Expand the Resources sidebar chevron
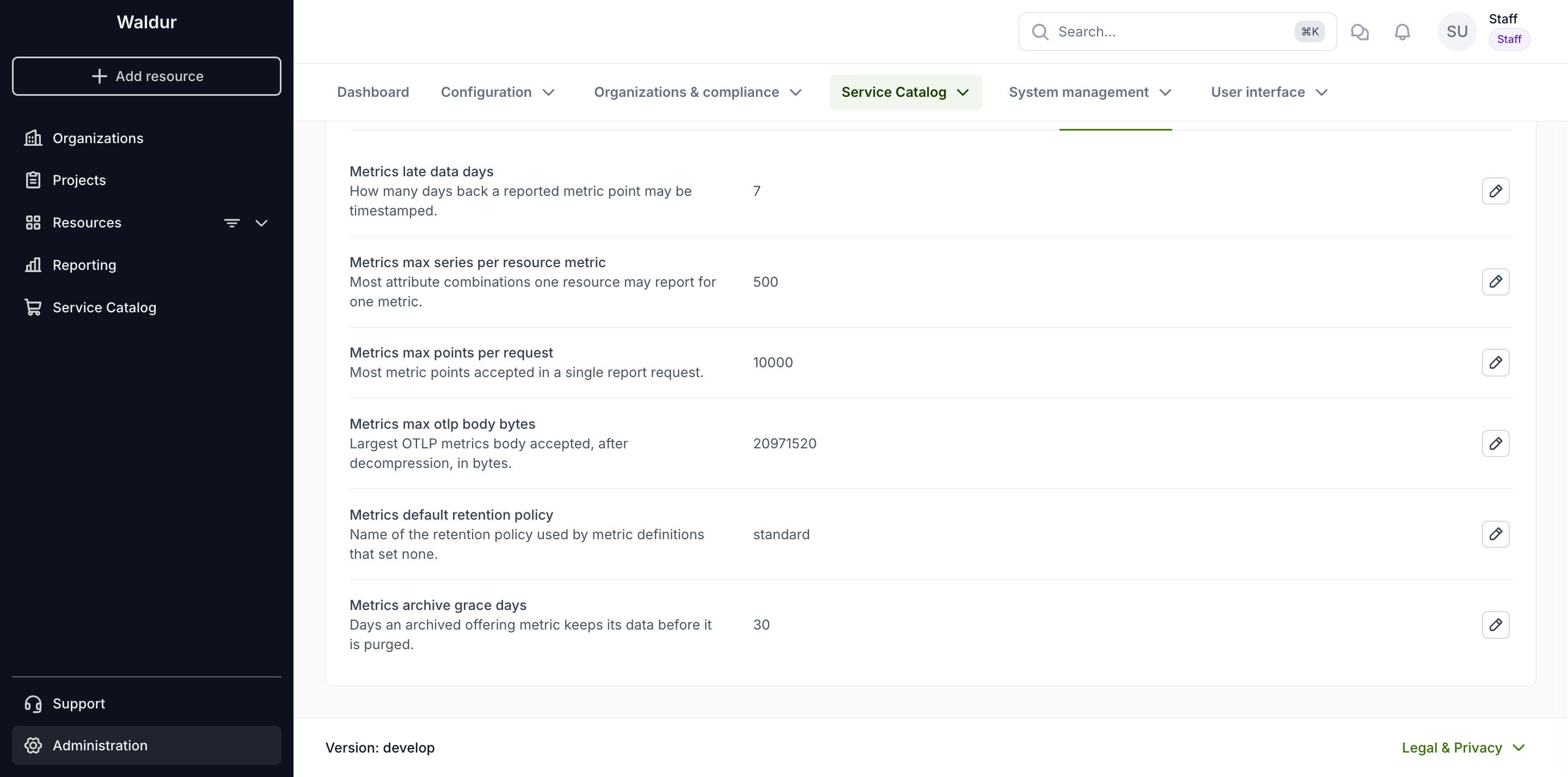Viewport: 1568px width, 777px height. coord(261,223)
